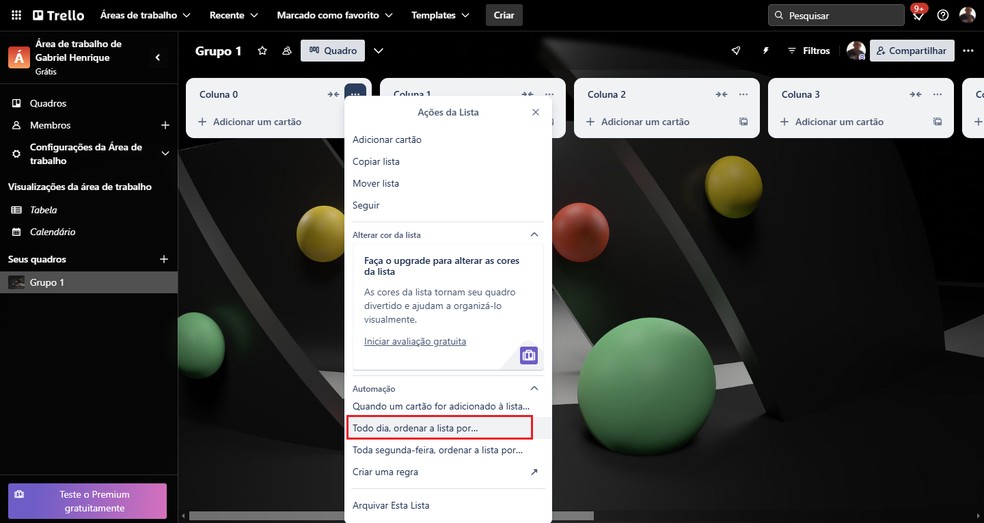Open Coluna 2 list actions ellipsis
This screenshot has height=523, width=984.
[743, 94]
